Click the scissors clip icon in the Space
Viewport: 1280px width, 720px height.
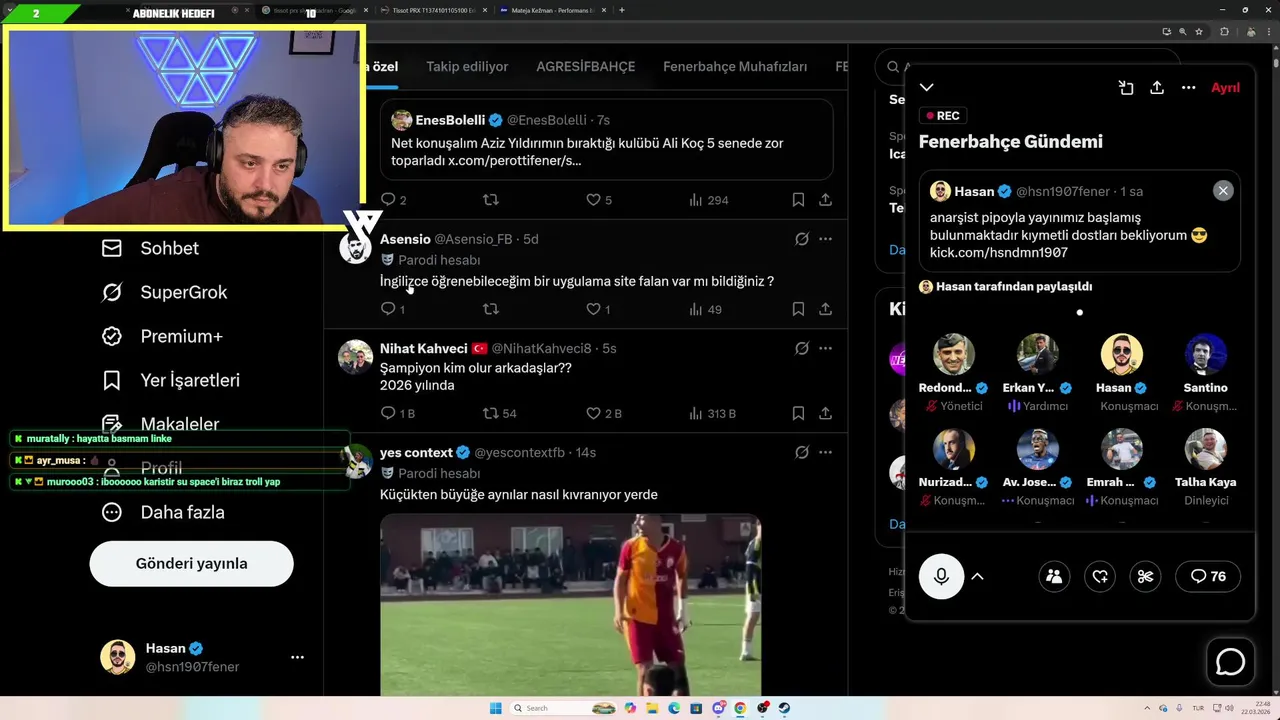pos(1146,576)
